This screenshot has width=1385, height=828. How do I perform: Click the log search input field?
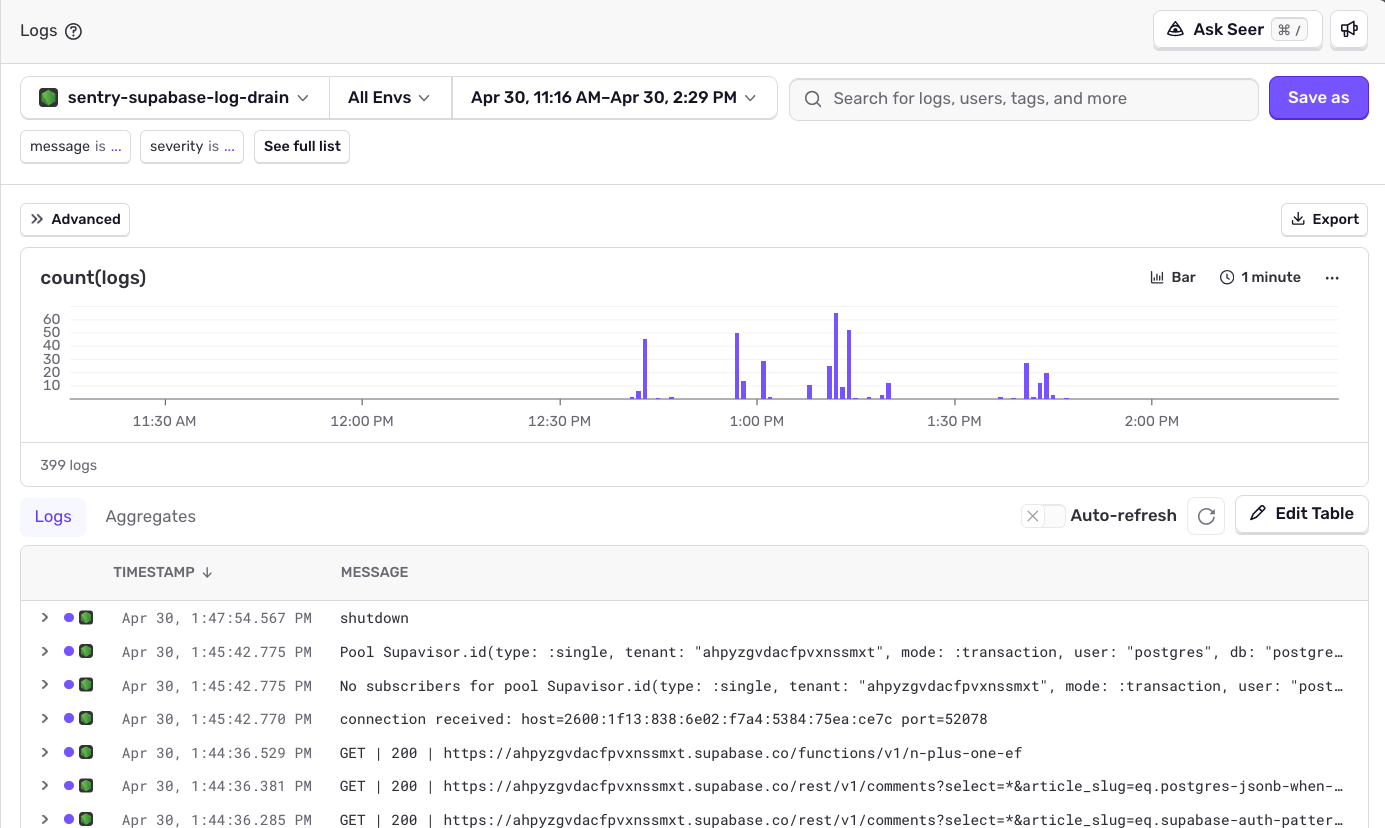pyautogui.click(x=1024, y=99)
